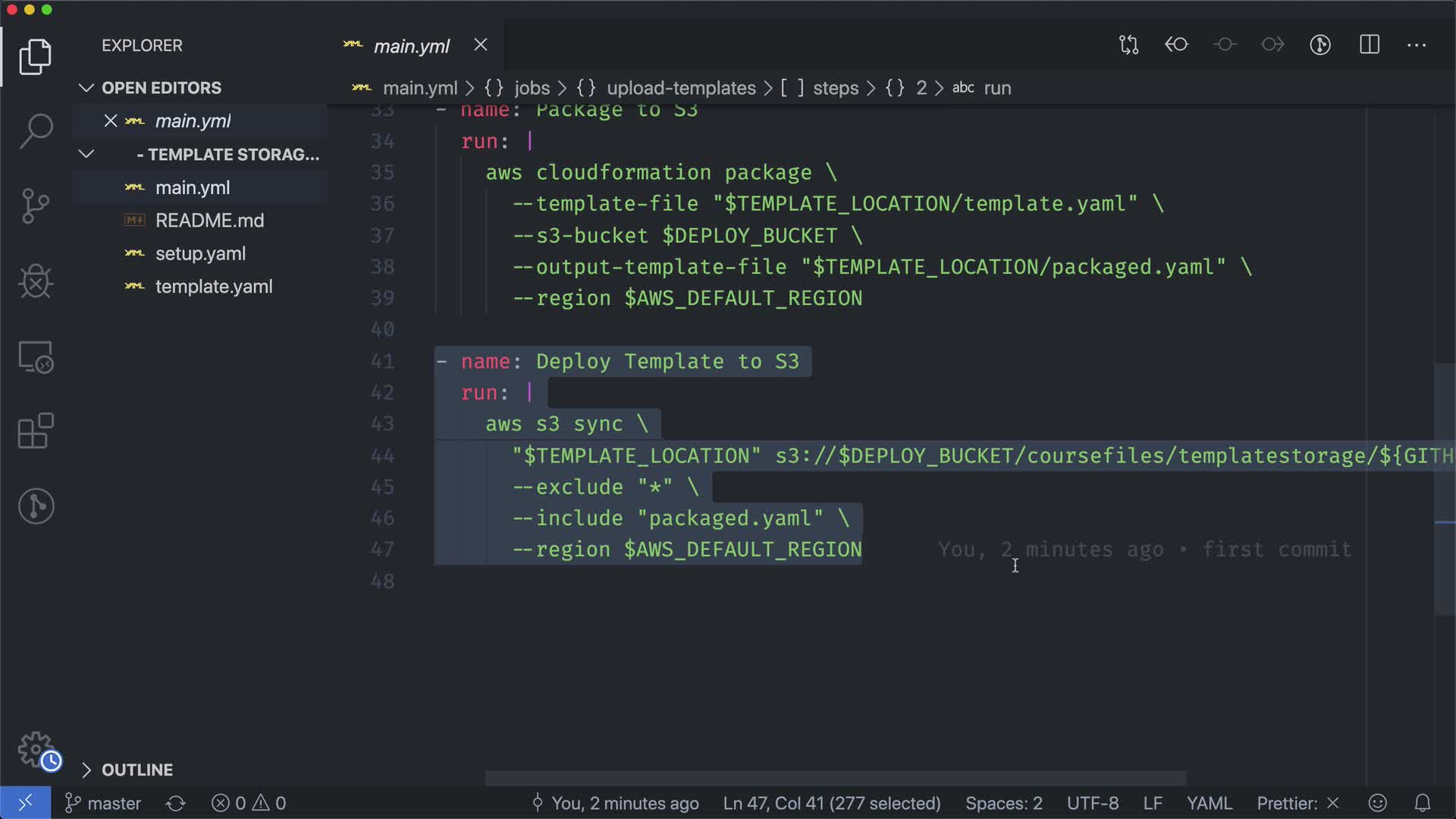This screenshot has height=819, width=1456.
Task: Toggle Prettier formatter status
Action: pyautogui.click(x=1298, y=803)
